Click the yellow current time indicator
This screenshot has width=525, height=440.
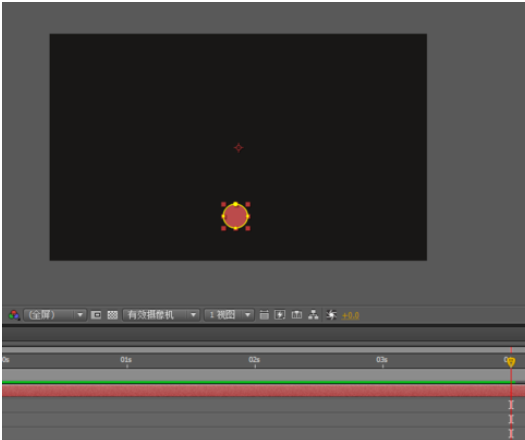click(511, 362)
